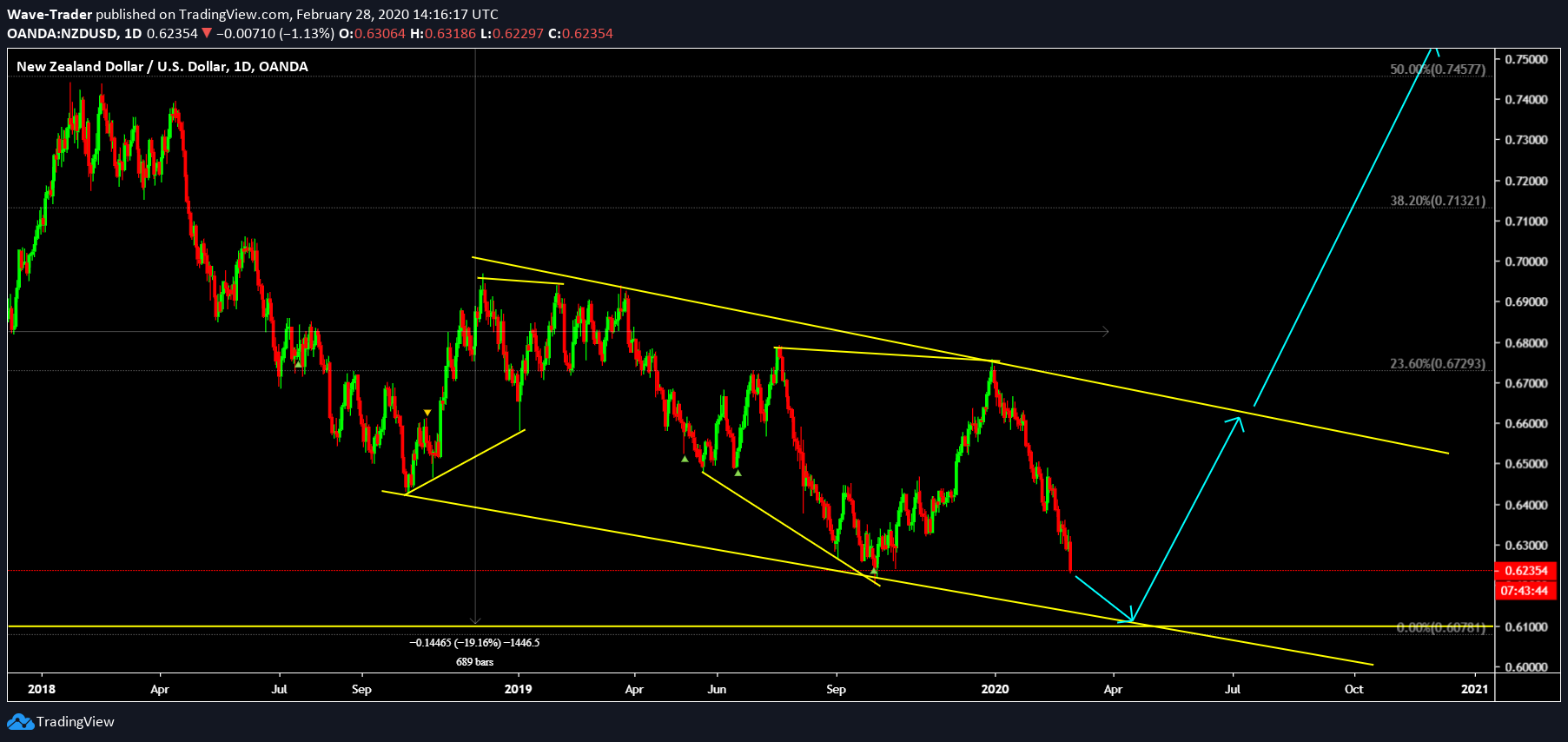The image size is (1568, 742).
Task: Click the open value O:0.63064
Action: point(372,33)
